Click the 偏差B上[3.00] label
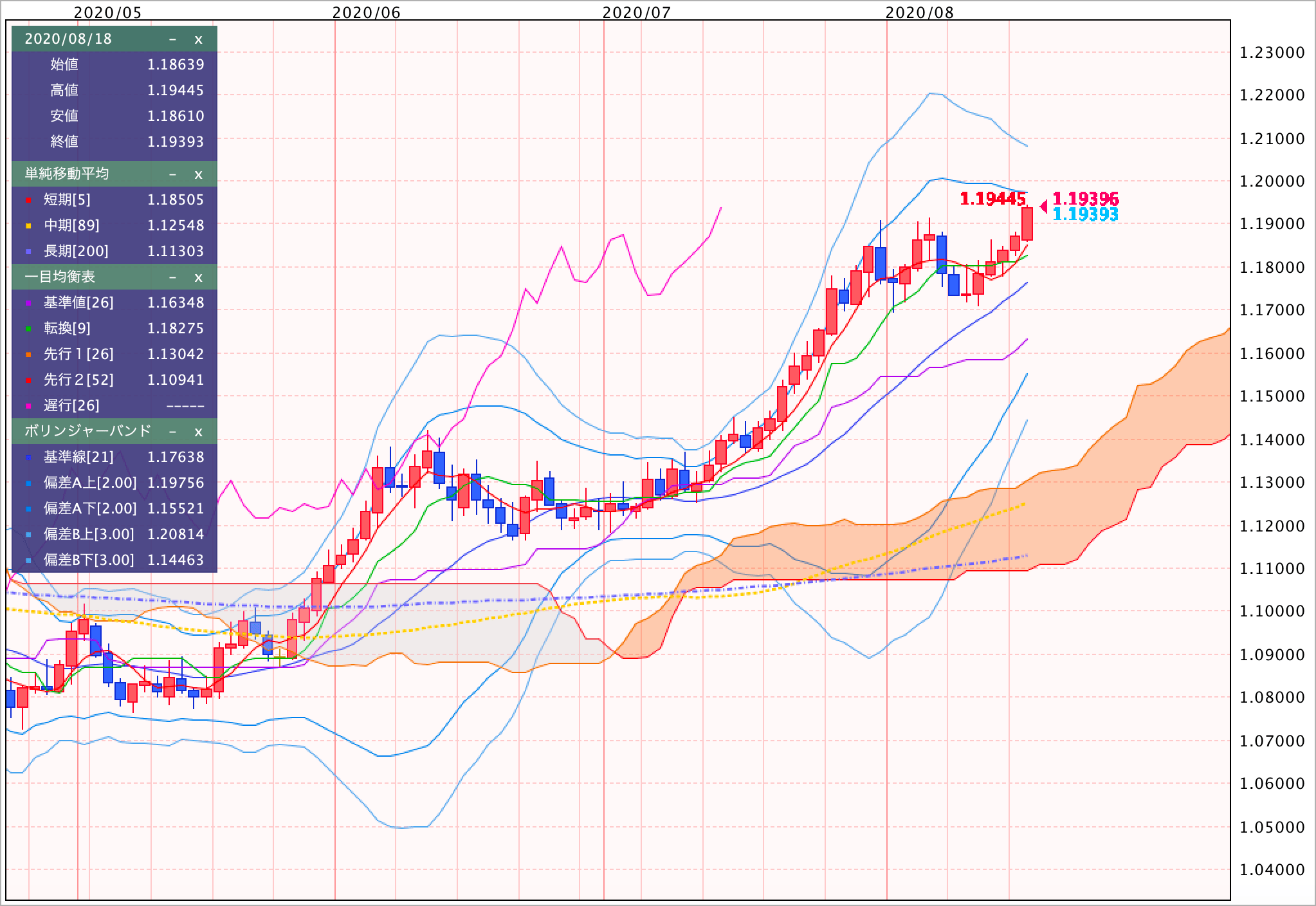Viewport: 1316px width, 906px height. [89, 535]
